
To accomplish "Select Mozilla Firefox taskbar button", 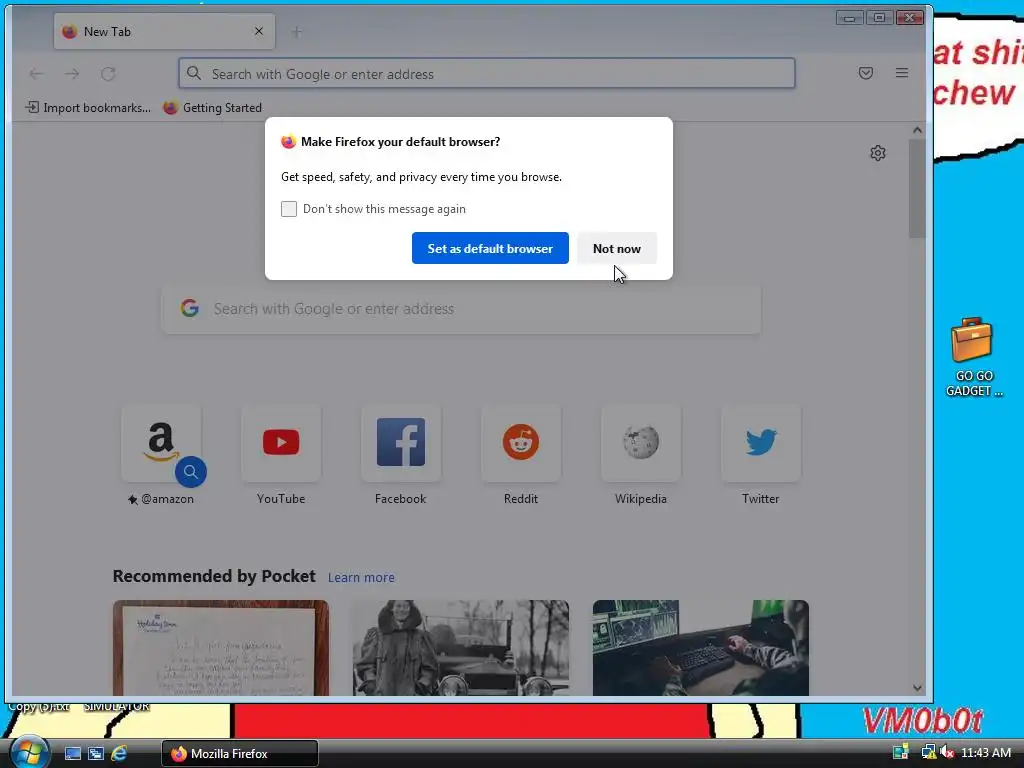I will (x=240, y=754).
